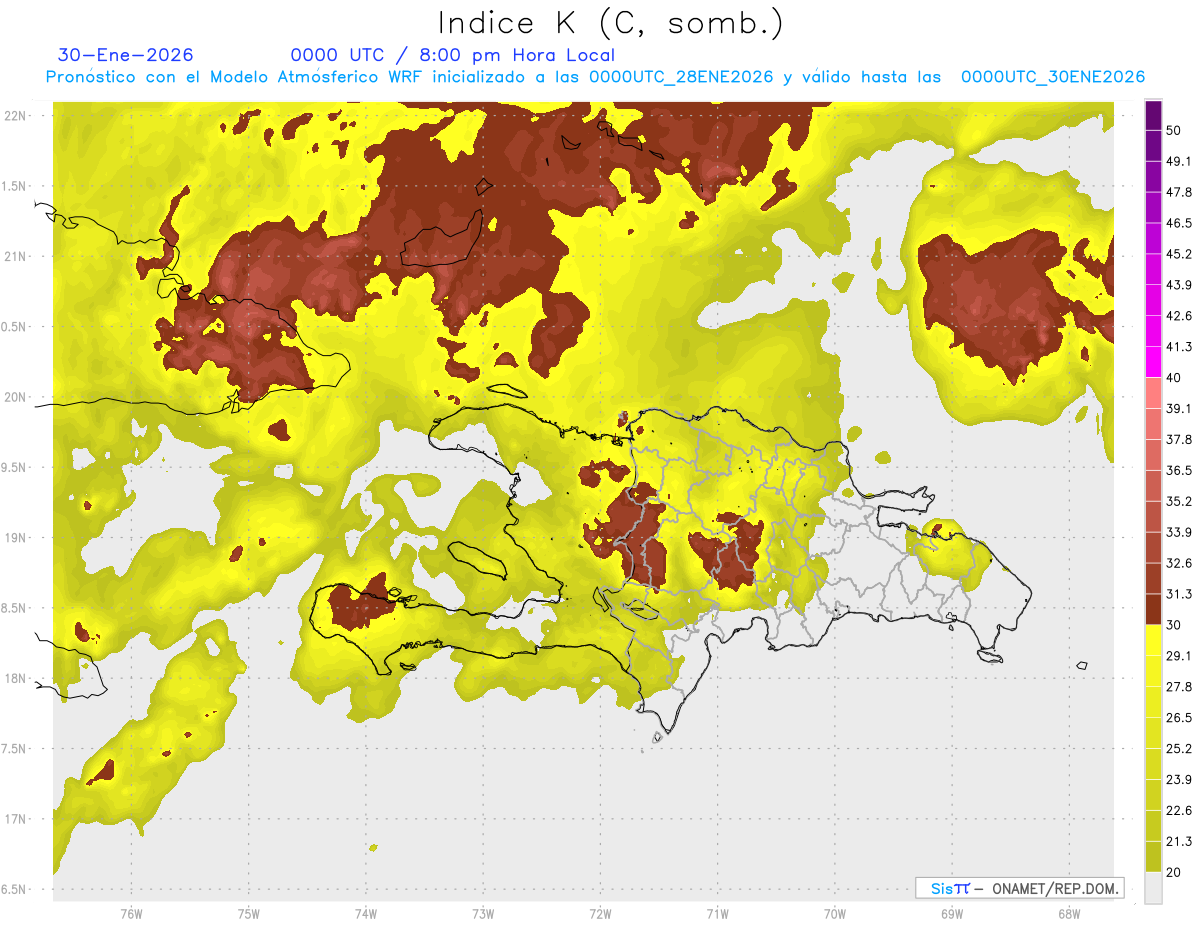The height and width of the screenshot is (927, 1200).
Task: Click the colorbar label "43.9"
Action: pyautogui.click(x=1179, y=285)
